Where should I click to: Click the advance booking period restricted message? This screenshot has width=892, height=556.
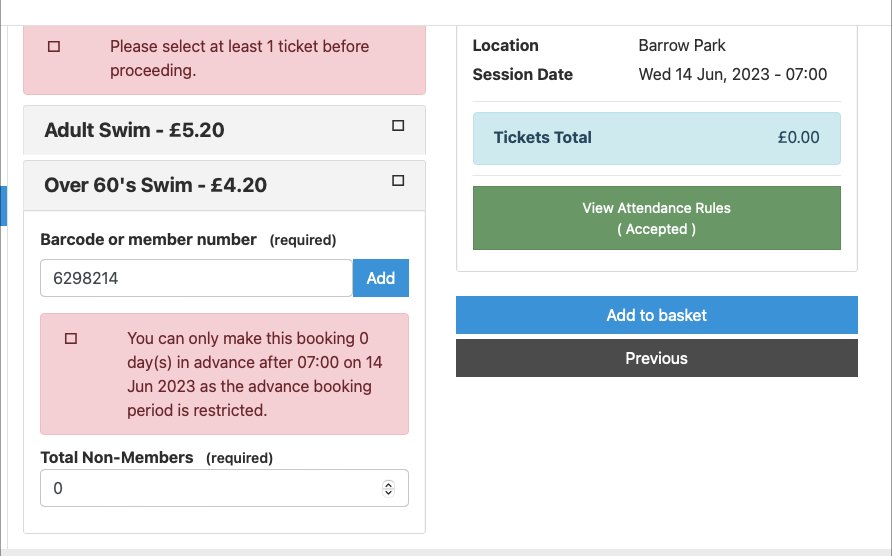coord(224,374)
